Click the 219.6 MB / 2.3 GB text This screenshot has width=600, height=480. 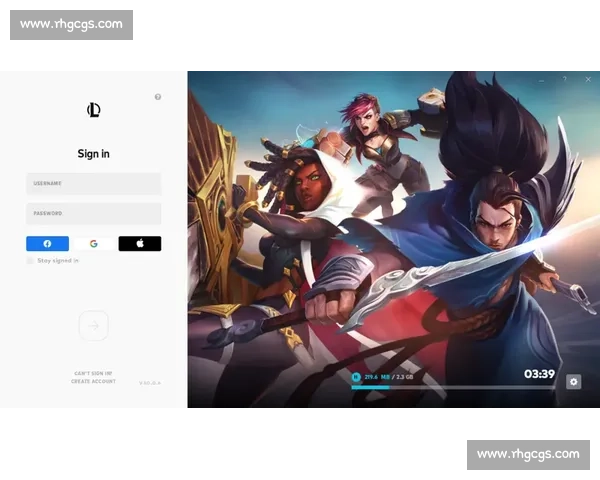click(389, 377)
